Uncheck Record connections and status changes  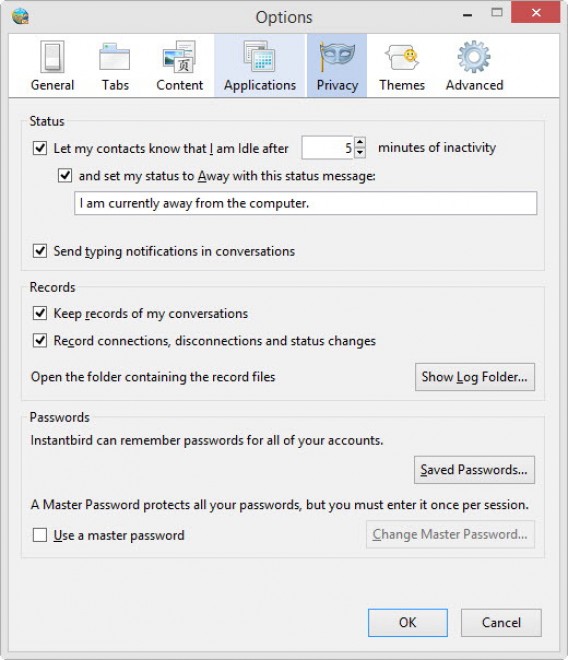point(40,340)
